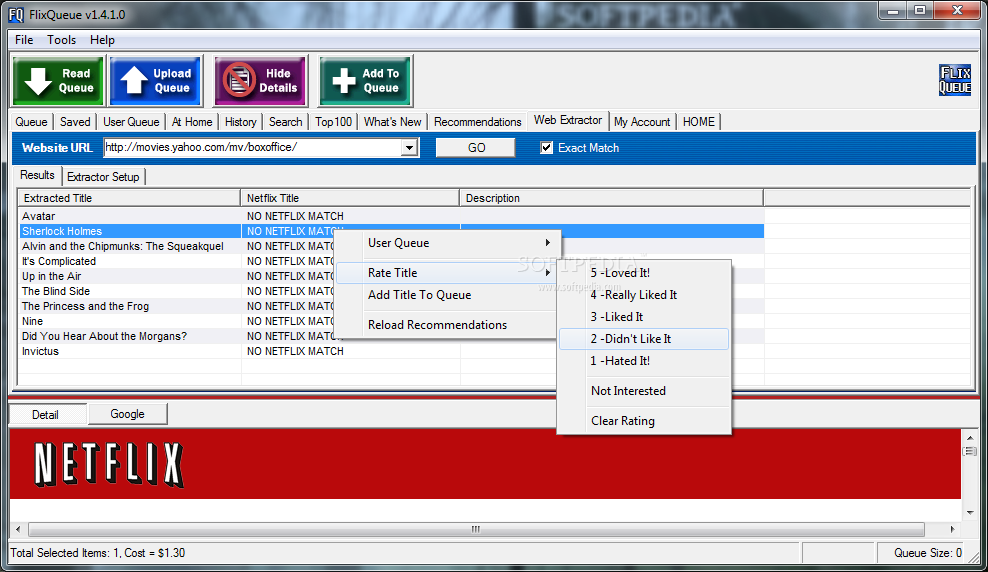Rate title 3 - Liked It

644,317
